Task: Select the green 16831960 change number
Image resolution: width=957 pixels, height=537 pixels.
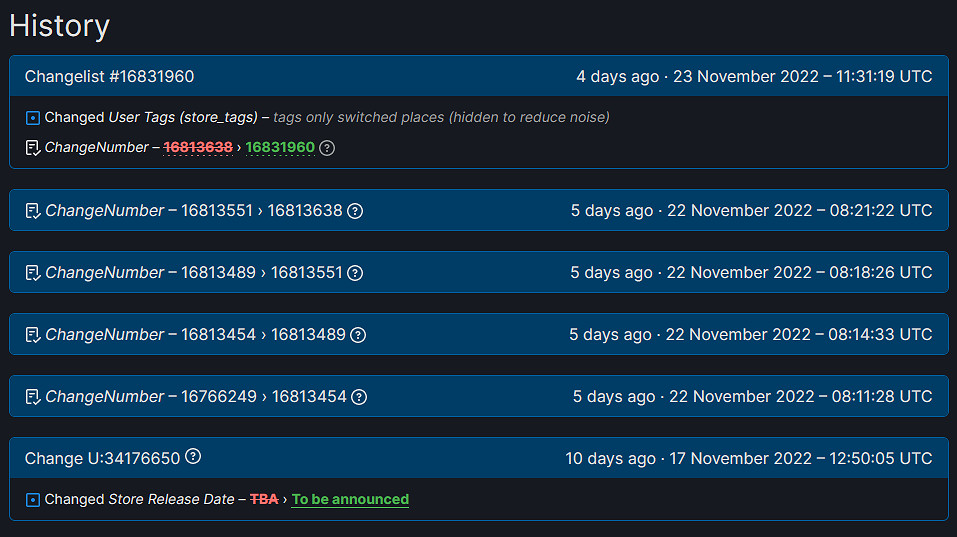Action: 280,148
